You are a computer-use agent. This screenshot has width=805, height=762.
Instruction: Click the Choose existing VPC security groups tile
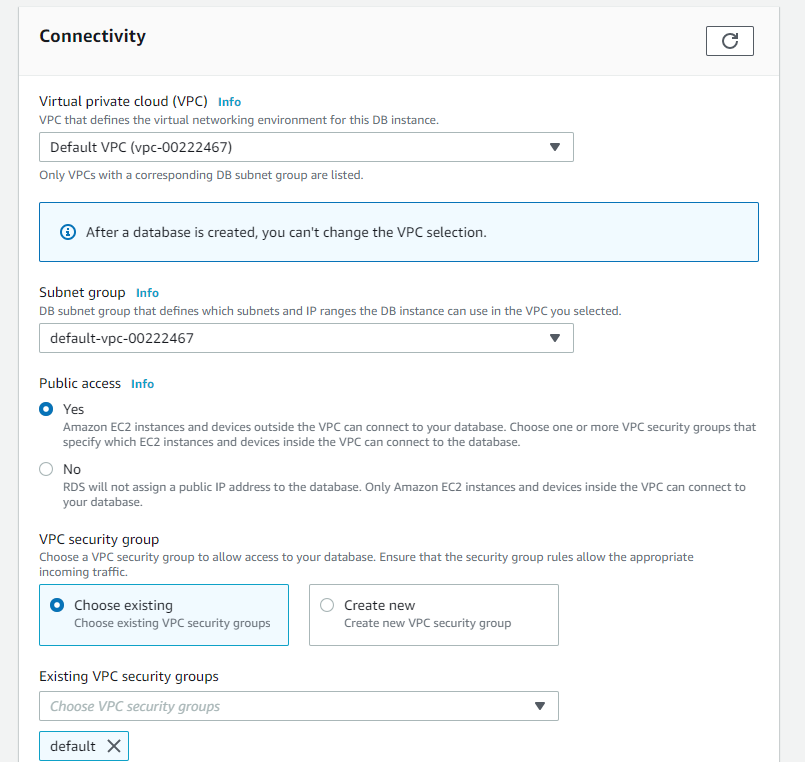(164, 615)
